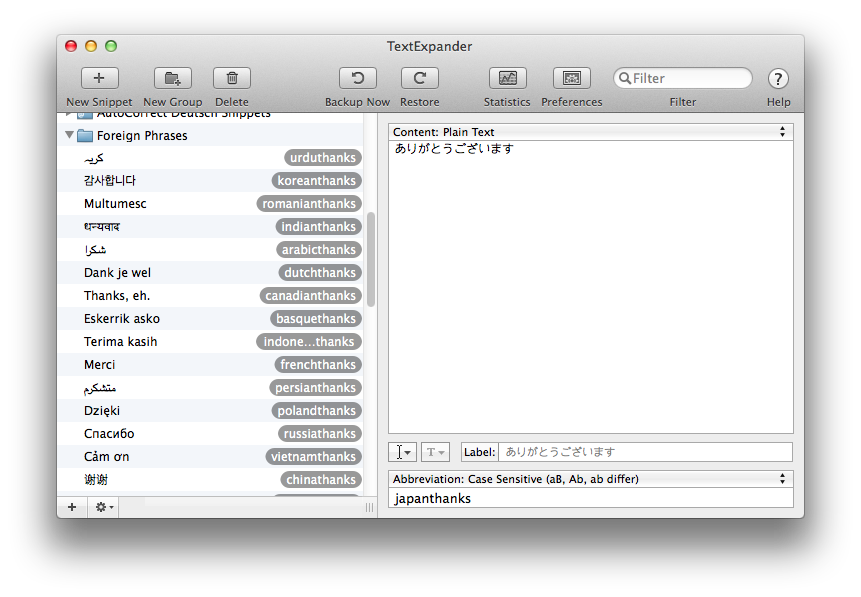This screenshot has width=861, height=597.
Task: Click Backup Now
Action: (357, 78)
